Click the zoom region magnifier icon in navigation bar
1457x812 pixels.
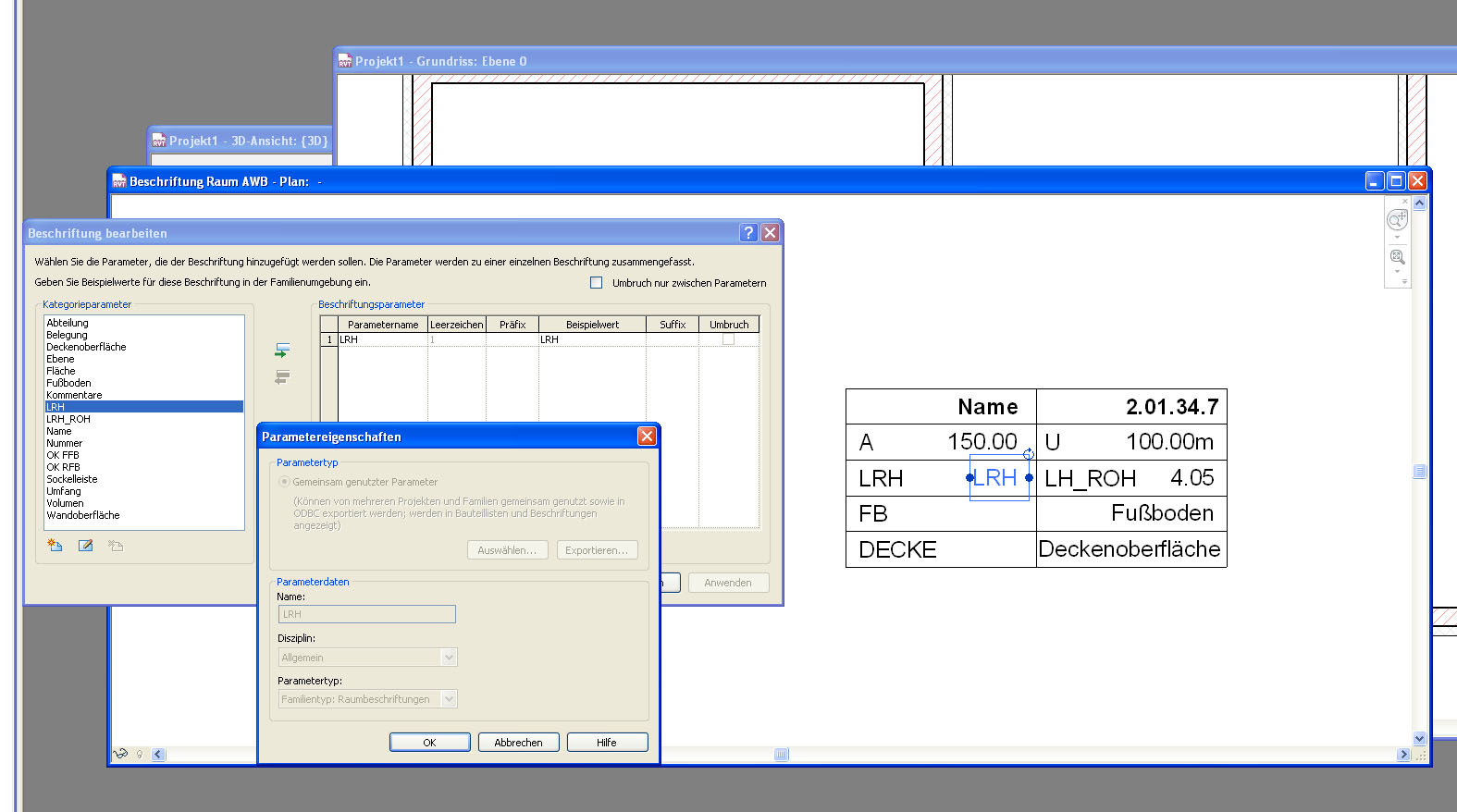pyautogui.click(x=1397, y=257)
